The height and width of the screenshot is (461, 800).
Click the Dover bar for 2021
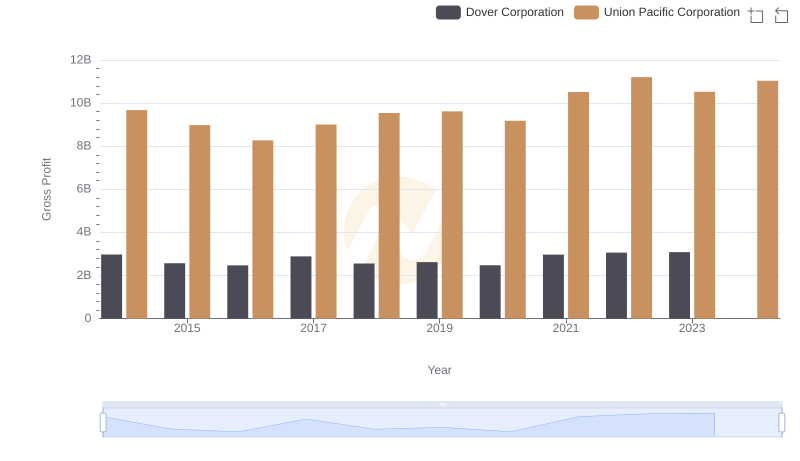point(554,287)
